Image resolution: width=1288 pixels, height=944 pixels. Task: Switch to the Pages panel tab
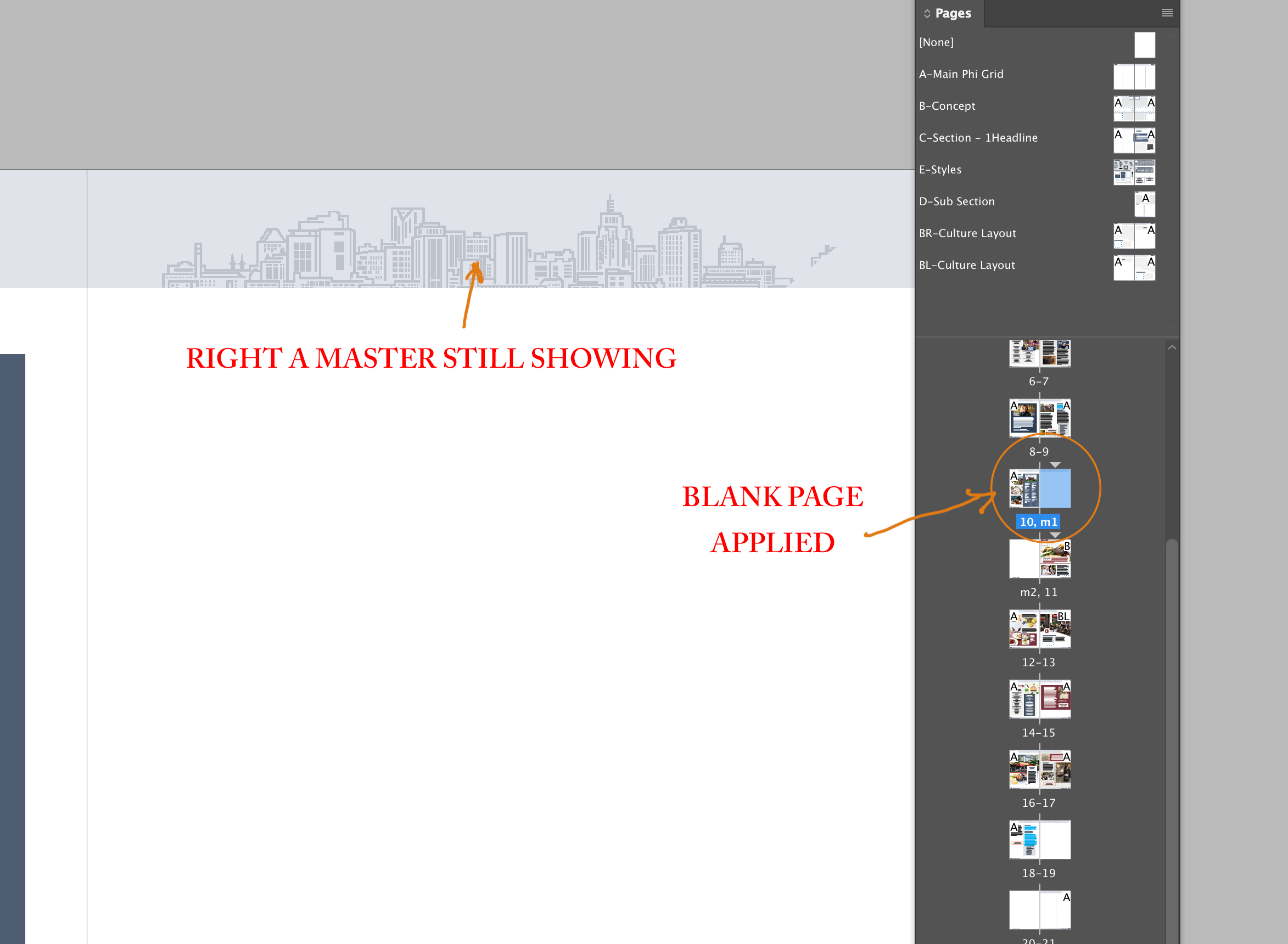pos(953,13)
